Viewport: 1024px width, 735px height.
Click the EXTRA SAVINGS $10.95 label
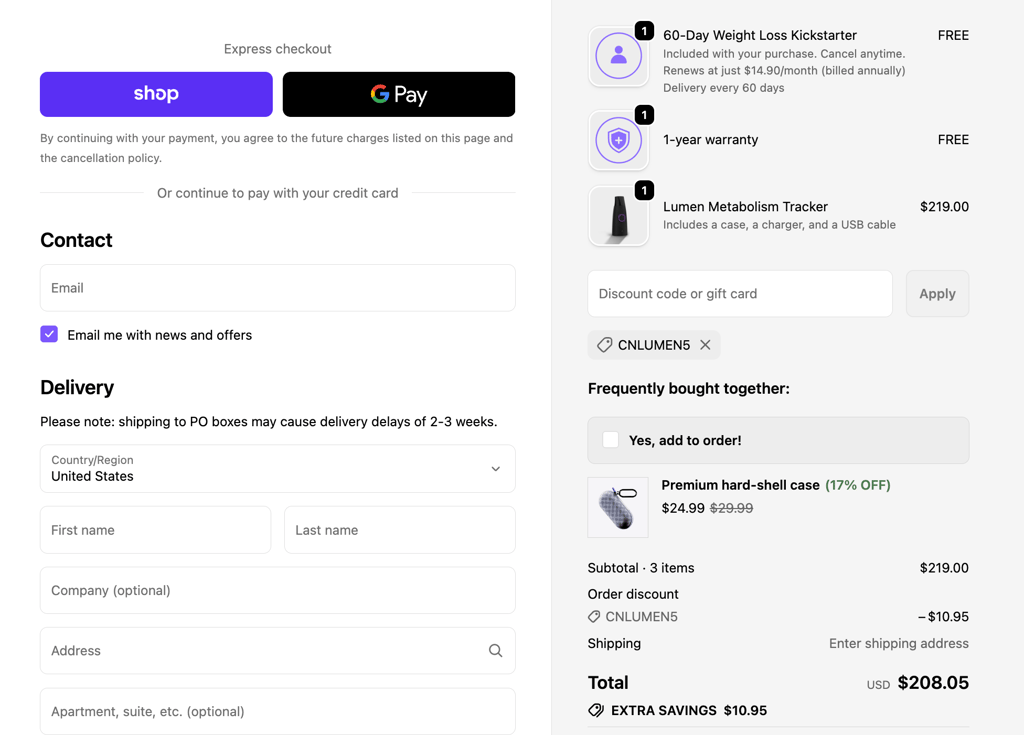coord(689,710)
